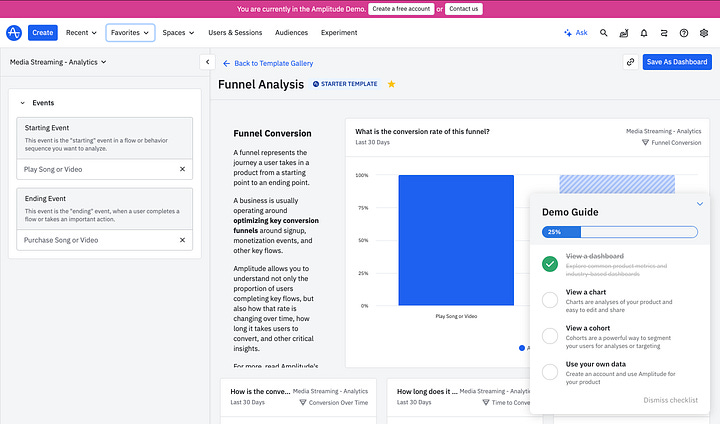Click the Starter Template badge
Screen dimensions: 720x424
click(x=345, y=84)
